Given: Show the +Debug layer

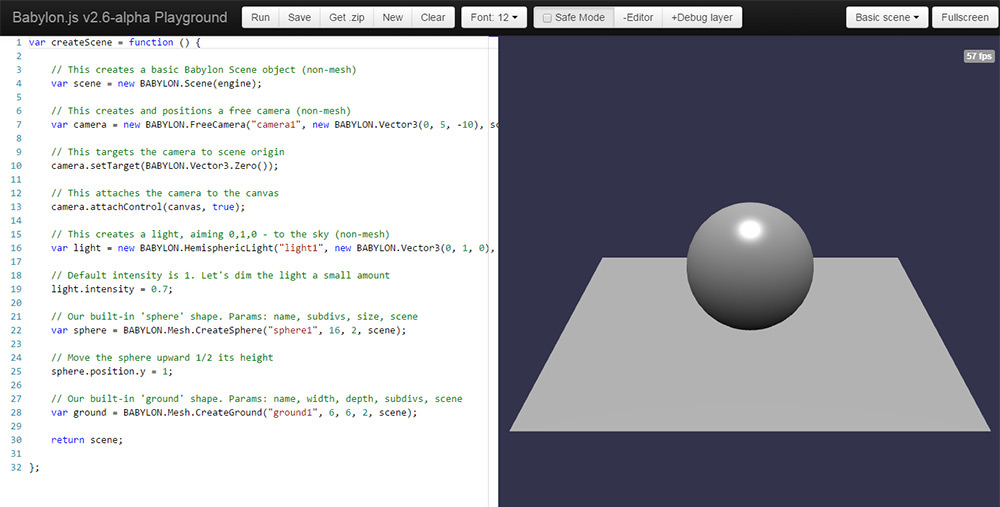Looking at the screenshot, I should [x=702, y=17].
